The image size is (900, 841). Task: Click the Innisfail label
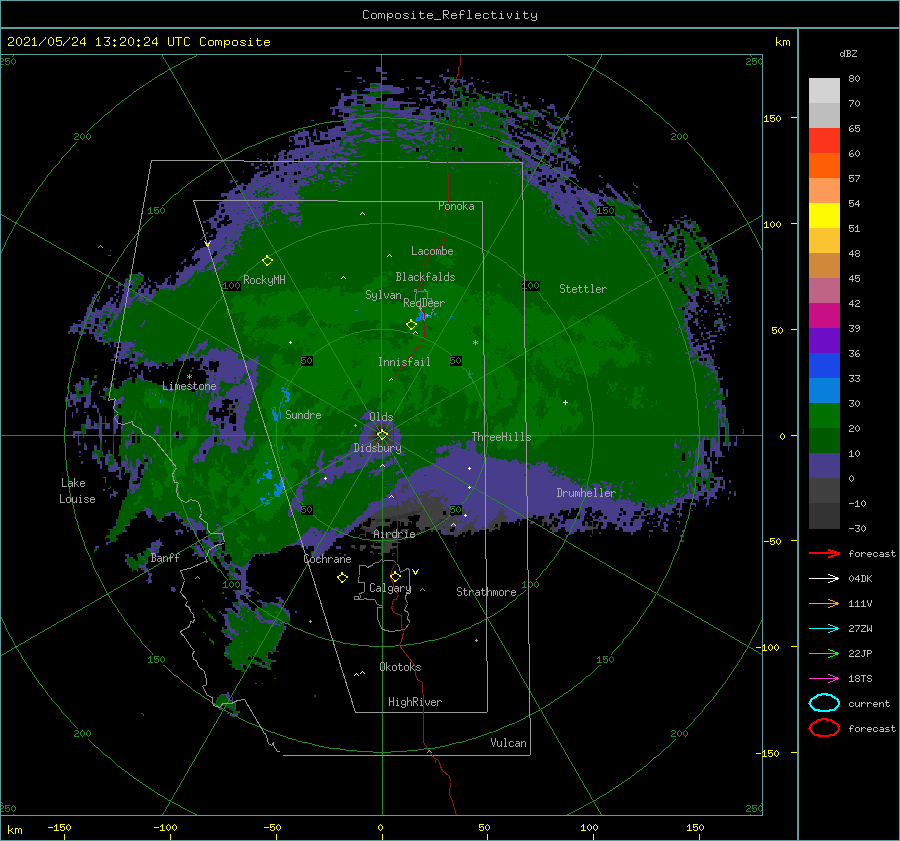pyautogui.click(x=404, y=362)
